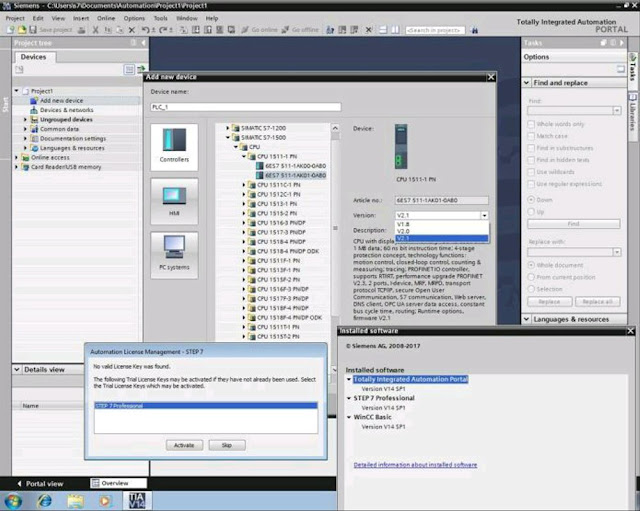Click the Device name input field
This screenshot has width=640, height=511.
tap(246, 107)
